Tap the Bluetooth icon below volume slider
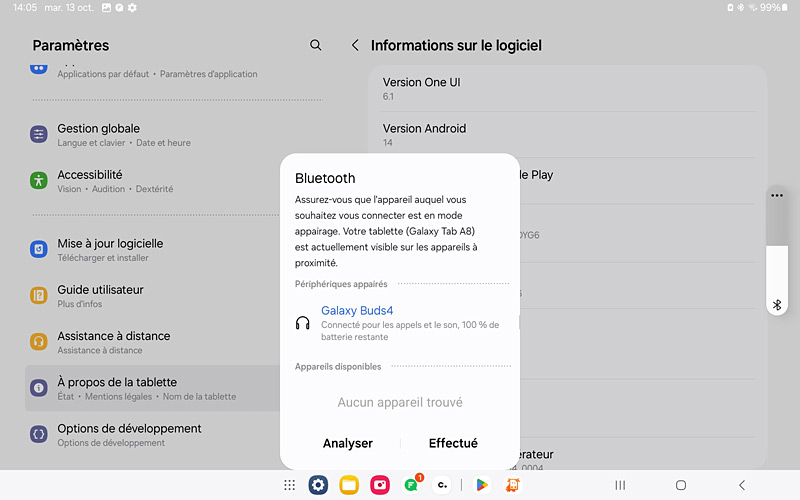Viewport: 800px width, 500px height. (777, 305)
